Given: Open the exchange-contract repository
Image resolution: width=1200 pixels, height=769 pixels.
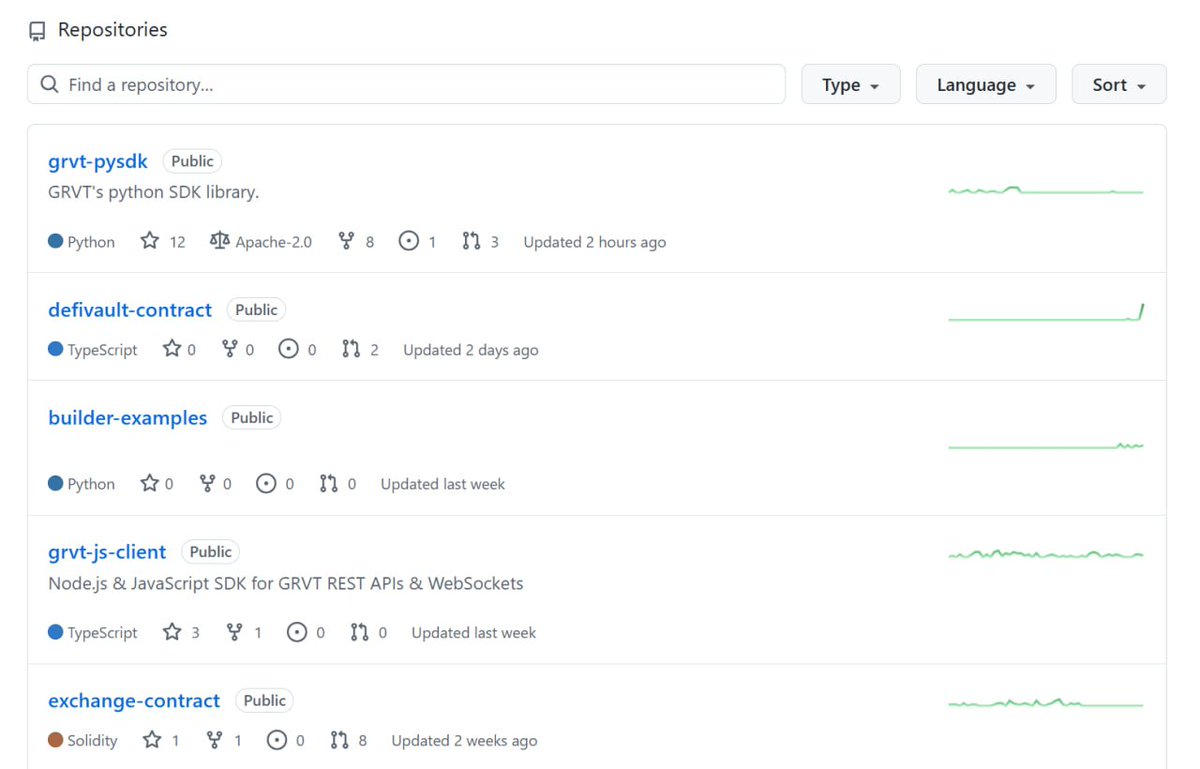Looking at the screenshot, I should click(x=134, y=701).
